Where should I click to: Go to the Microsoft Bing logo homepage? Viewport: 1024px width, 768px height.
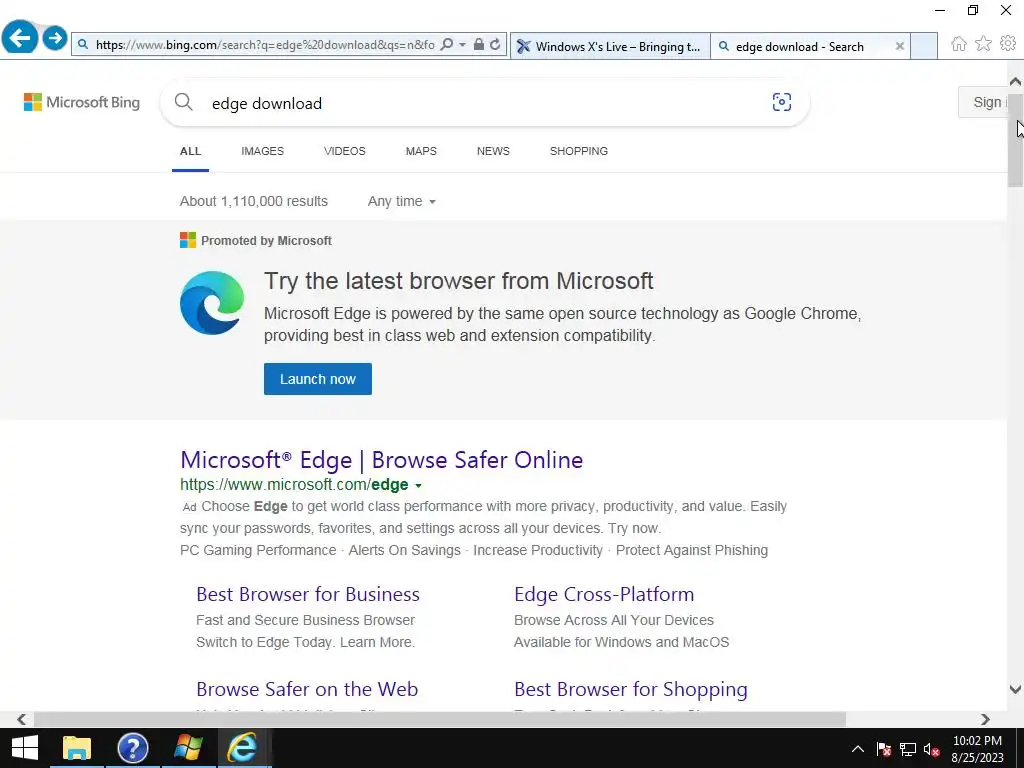point(82,103)
